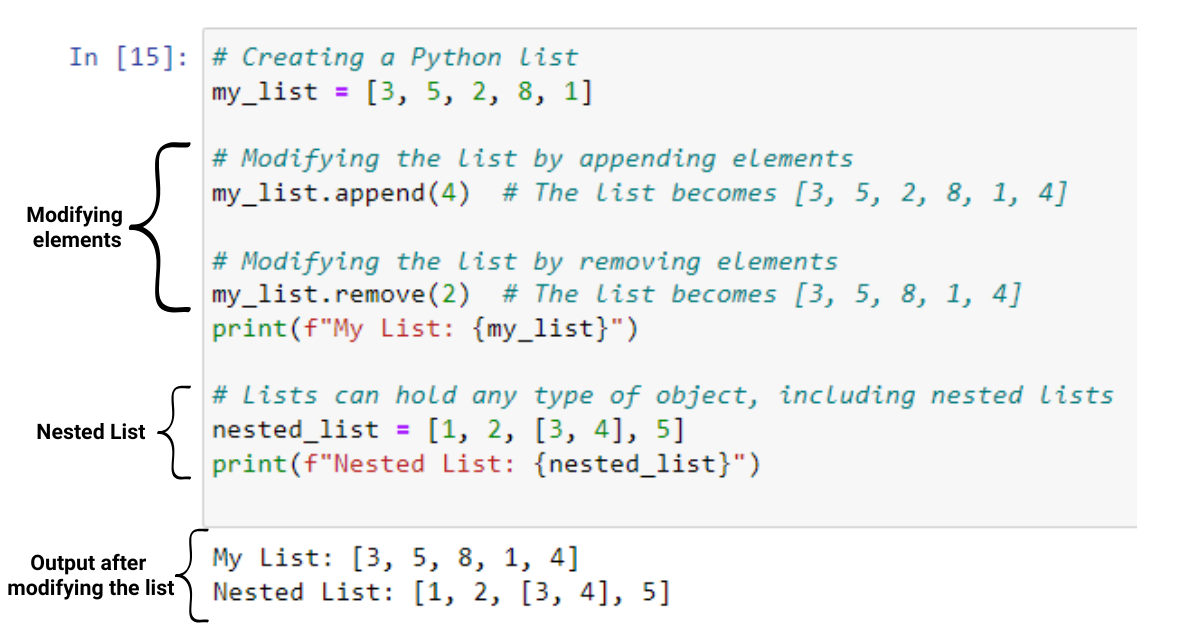Click the nested_list assignment line
The height and width of the screenshot is (630, 1200).
(x=448, y=431)
